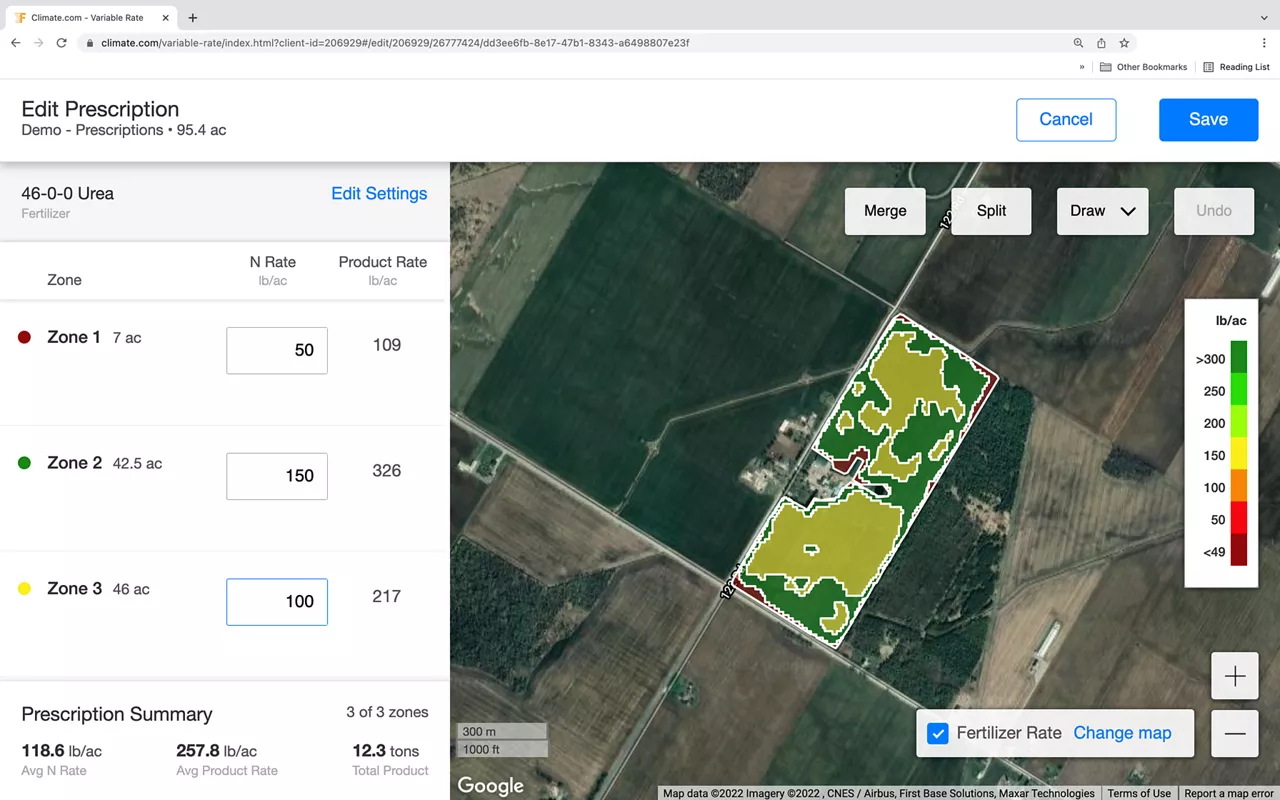Open the Chrome three-dot menu
The width and height of the screenshot is (1280, 800).
(x=1265, y=43)
